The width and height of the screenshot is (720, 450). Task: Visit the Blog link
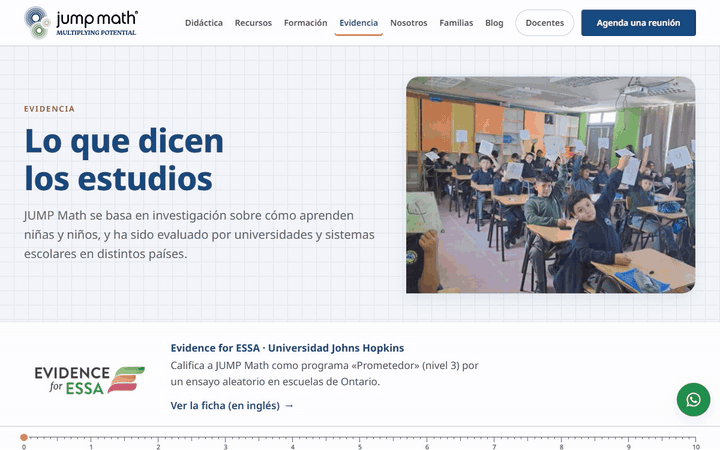[494, 23]
